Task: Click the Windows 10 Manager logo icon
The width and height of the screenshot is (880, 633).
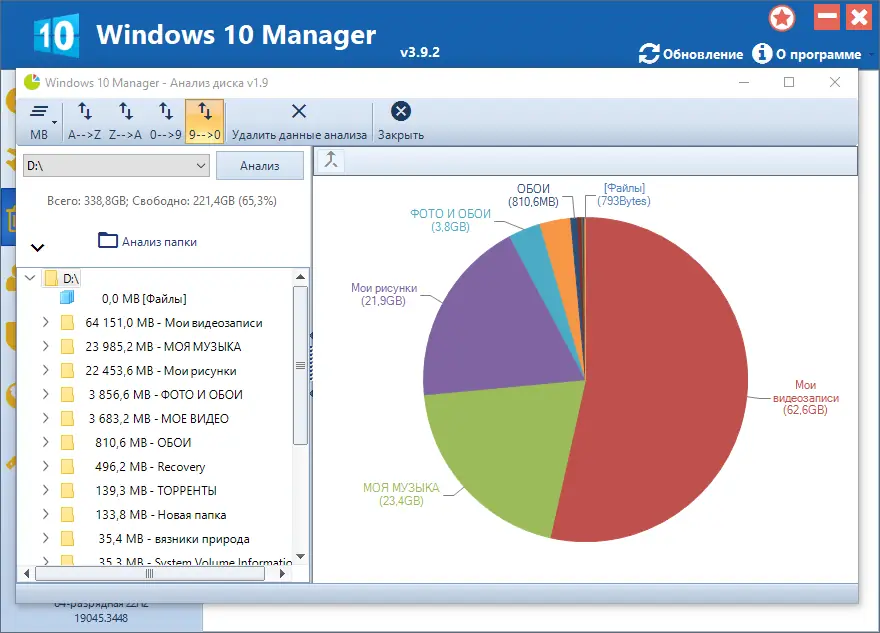Action: point(56,35)
